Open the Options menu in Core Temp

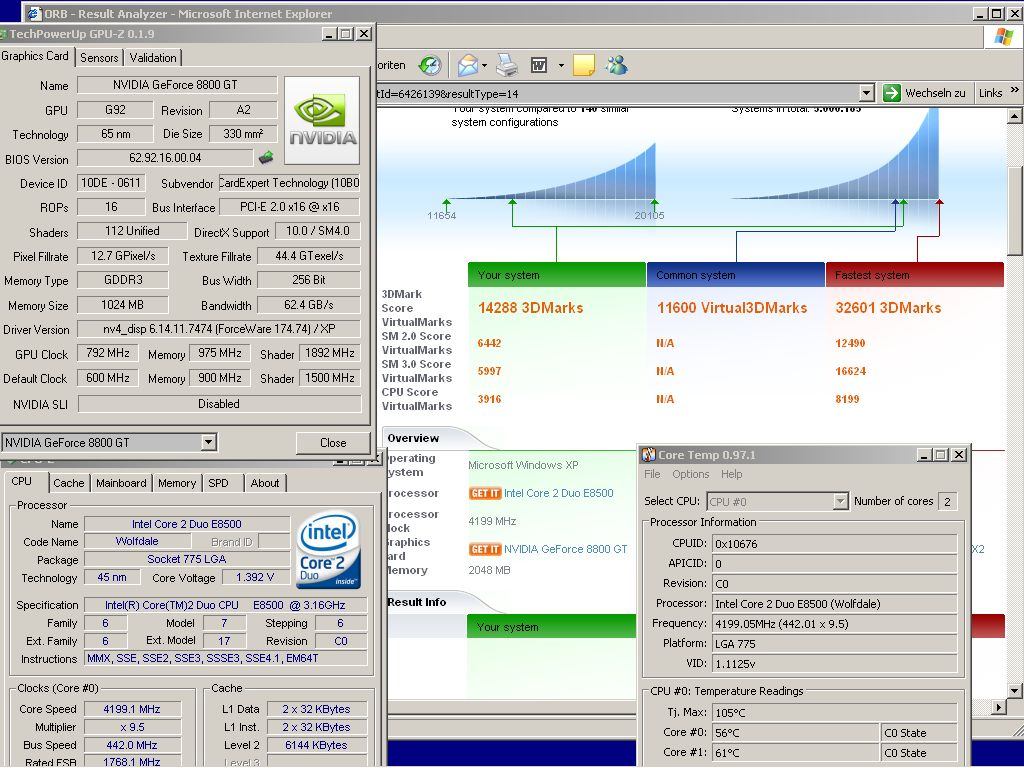pyautogui.click(x=690, y=474)
